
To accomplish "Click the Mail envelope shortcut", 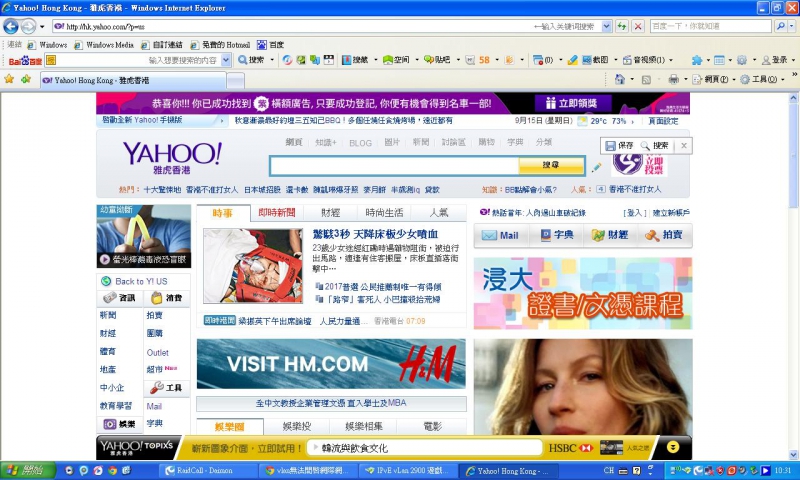I will click(501, 235).
